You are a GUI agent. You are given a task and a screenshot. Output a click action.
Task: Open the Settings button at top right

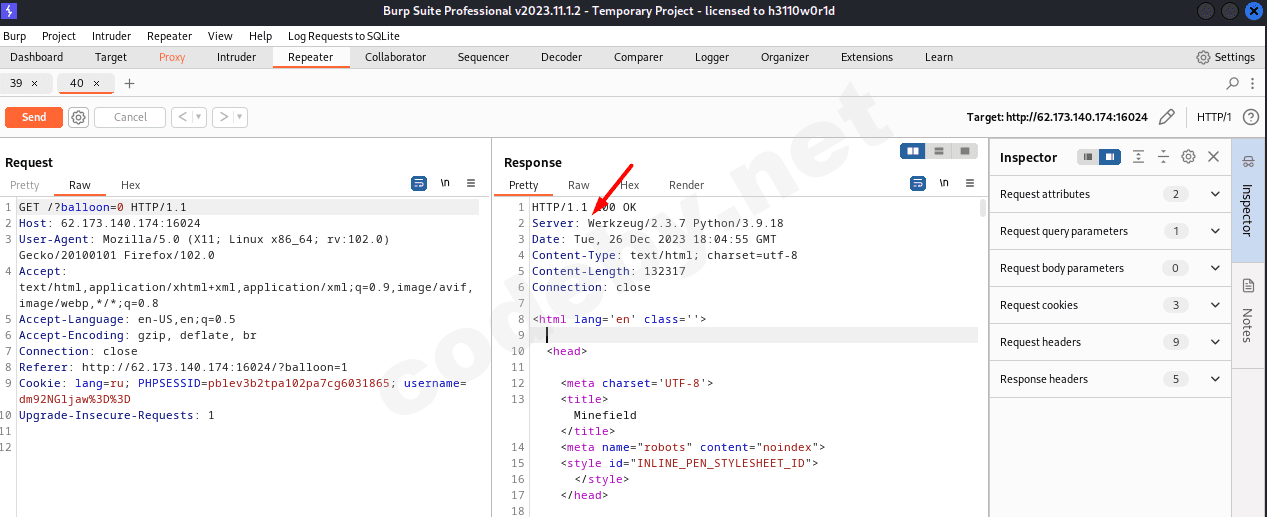pos(1225,57)
